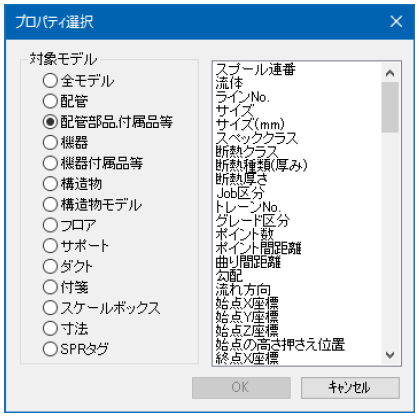Click the scroll up arrow in property list
Screen dimensions: 419x416
click(x=390, y=73)
